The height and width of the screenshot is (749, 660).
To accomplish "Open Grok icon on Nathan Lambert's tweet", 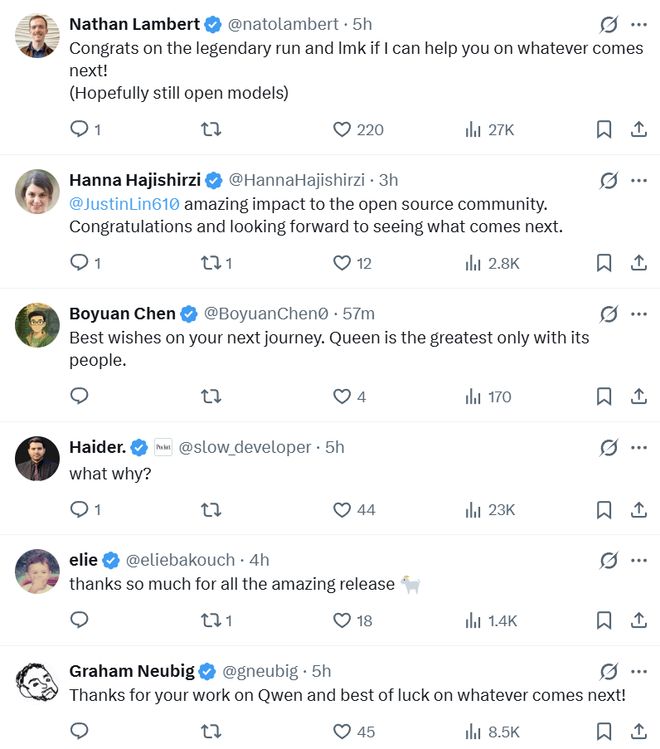I will tap(607, 24).
